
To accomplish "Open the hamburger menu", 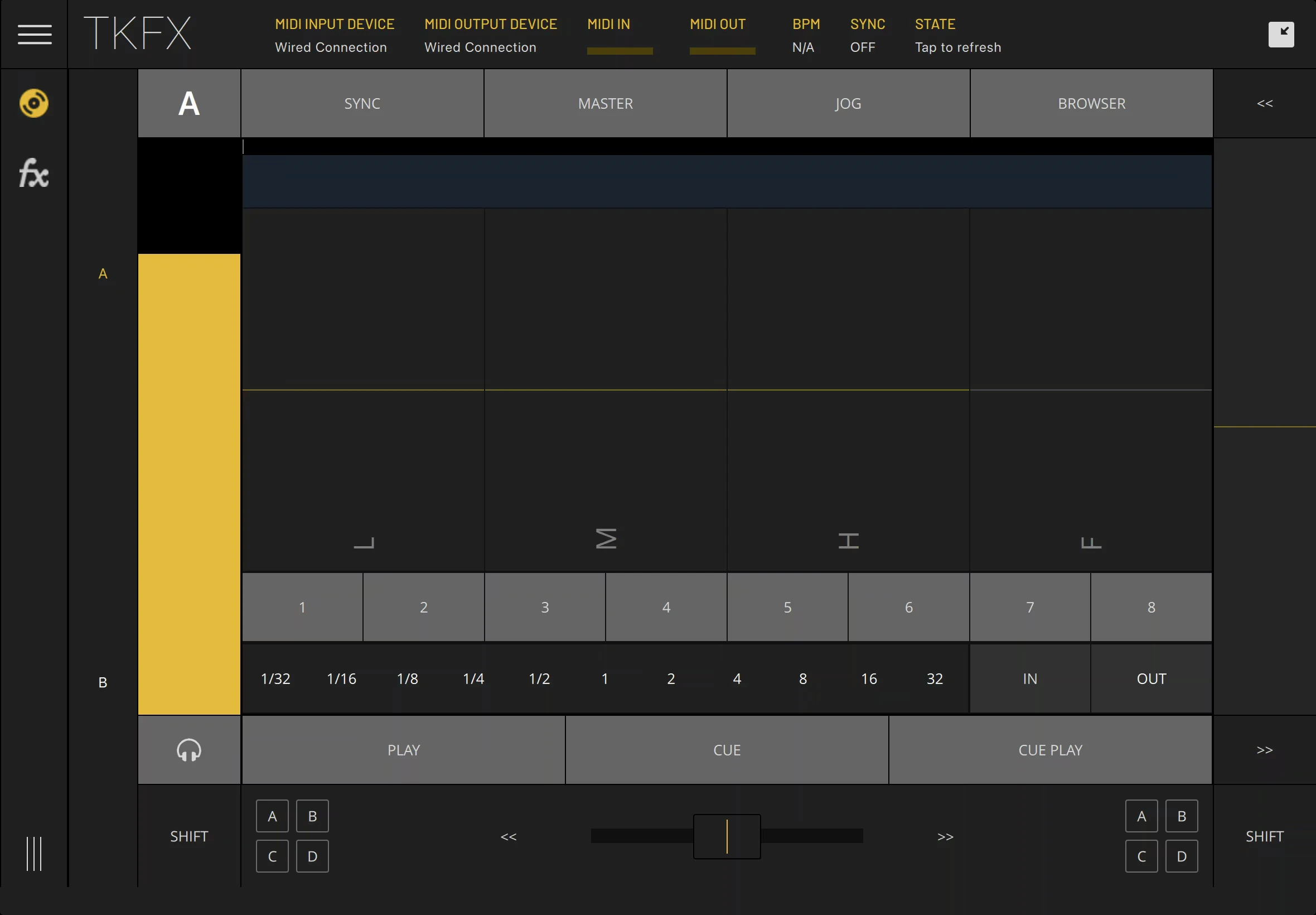I will pos(35,35).
